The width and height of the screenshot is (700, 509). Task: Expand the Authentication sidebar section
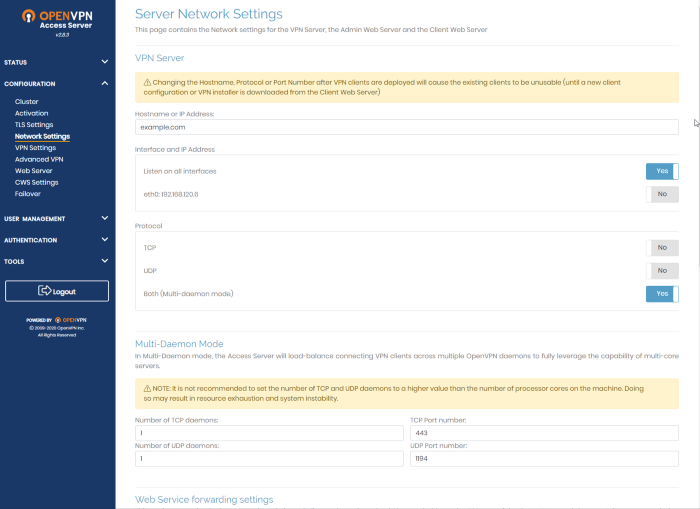[x=104, y=240]
